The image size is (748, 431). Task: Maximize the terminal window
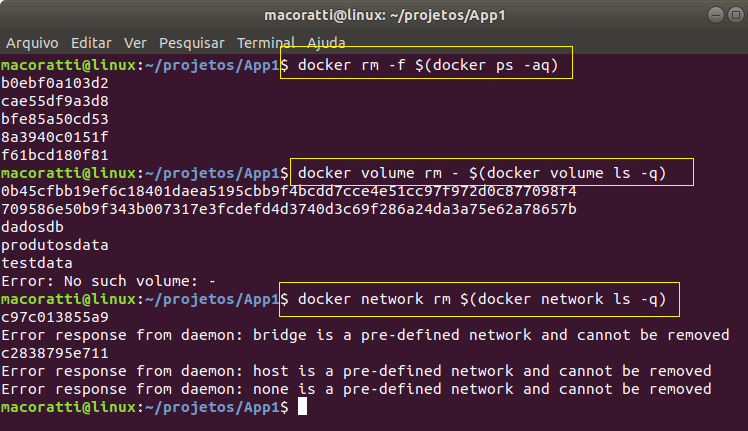click(736, 15)
